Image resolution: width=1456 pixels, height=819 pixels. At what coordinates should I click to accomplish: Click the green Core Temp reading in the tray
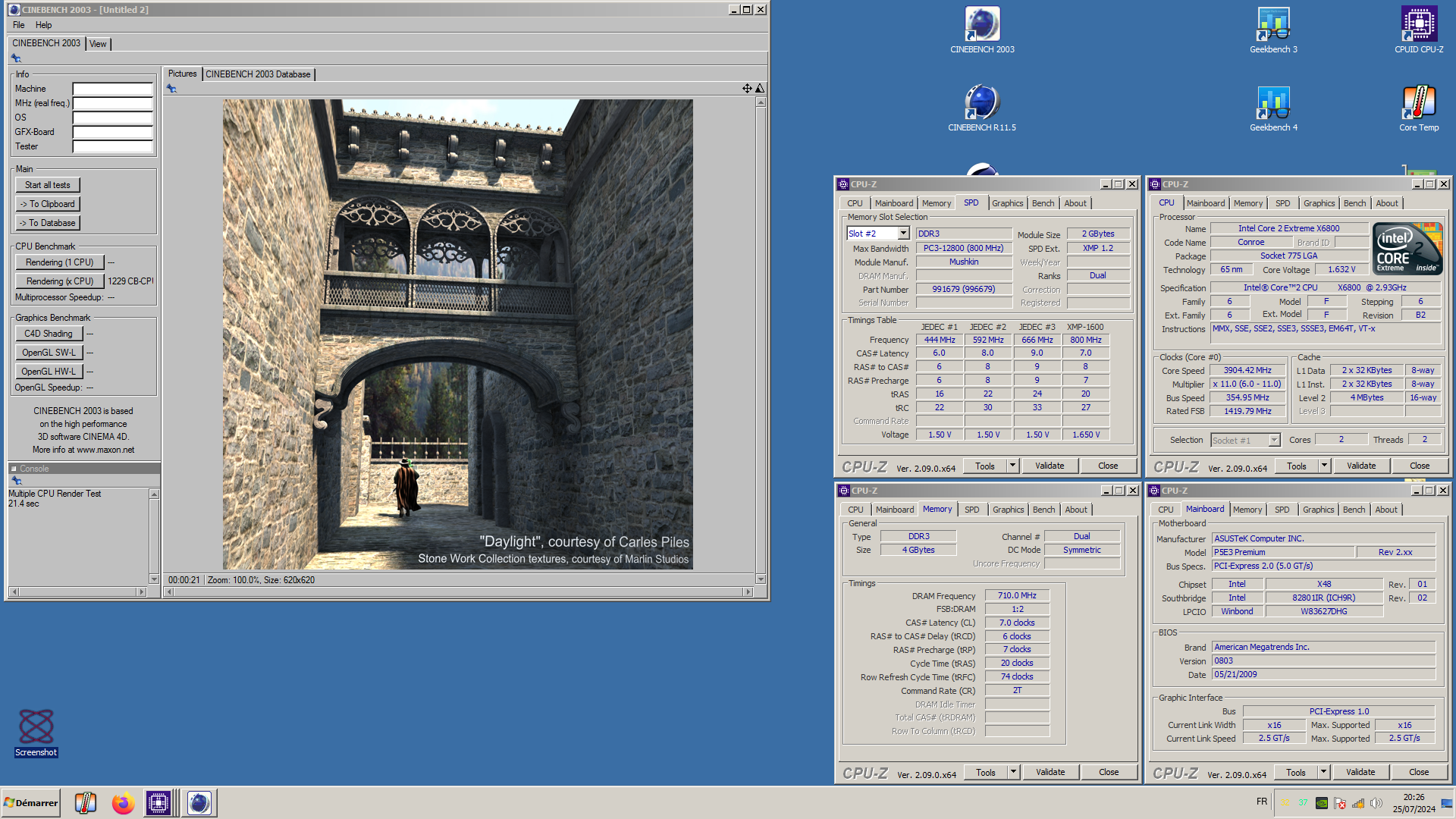[1303, 802]
